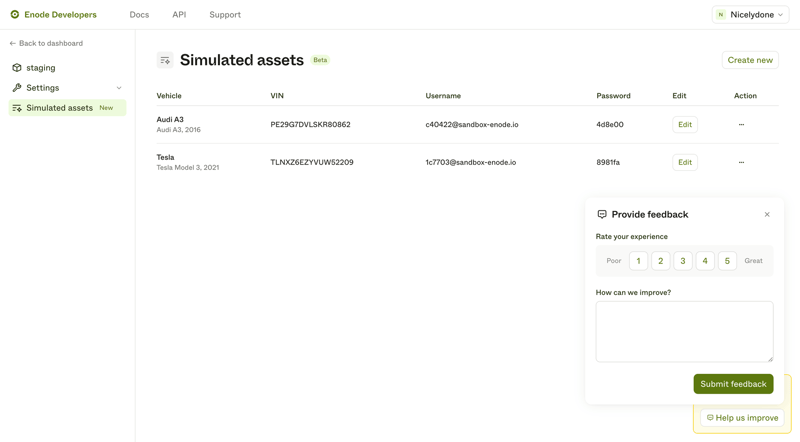Screen dimensions: 800x442
Task: Click the Password column header
Action: [x=613, y=96]
